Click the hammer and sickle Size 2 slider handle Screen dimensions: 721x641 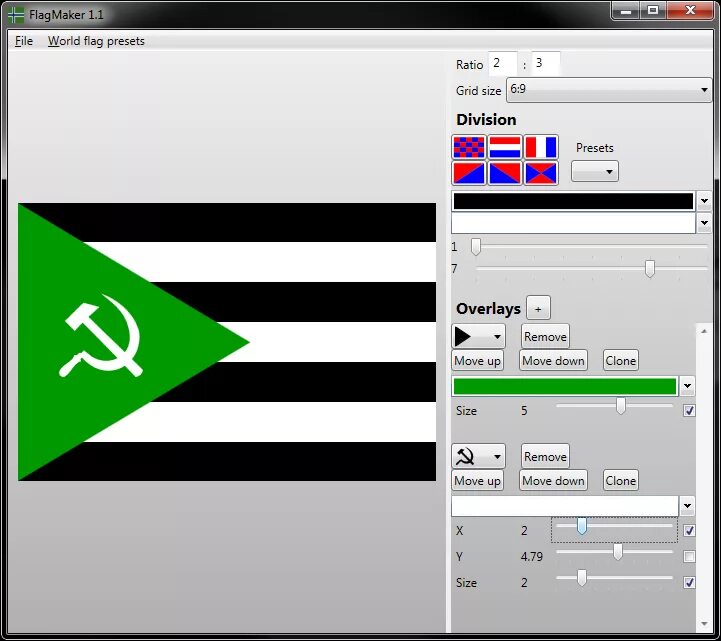click(x=582, y=578)
